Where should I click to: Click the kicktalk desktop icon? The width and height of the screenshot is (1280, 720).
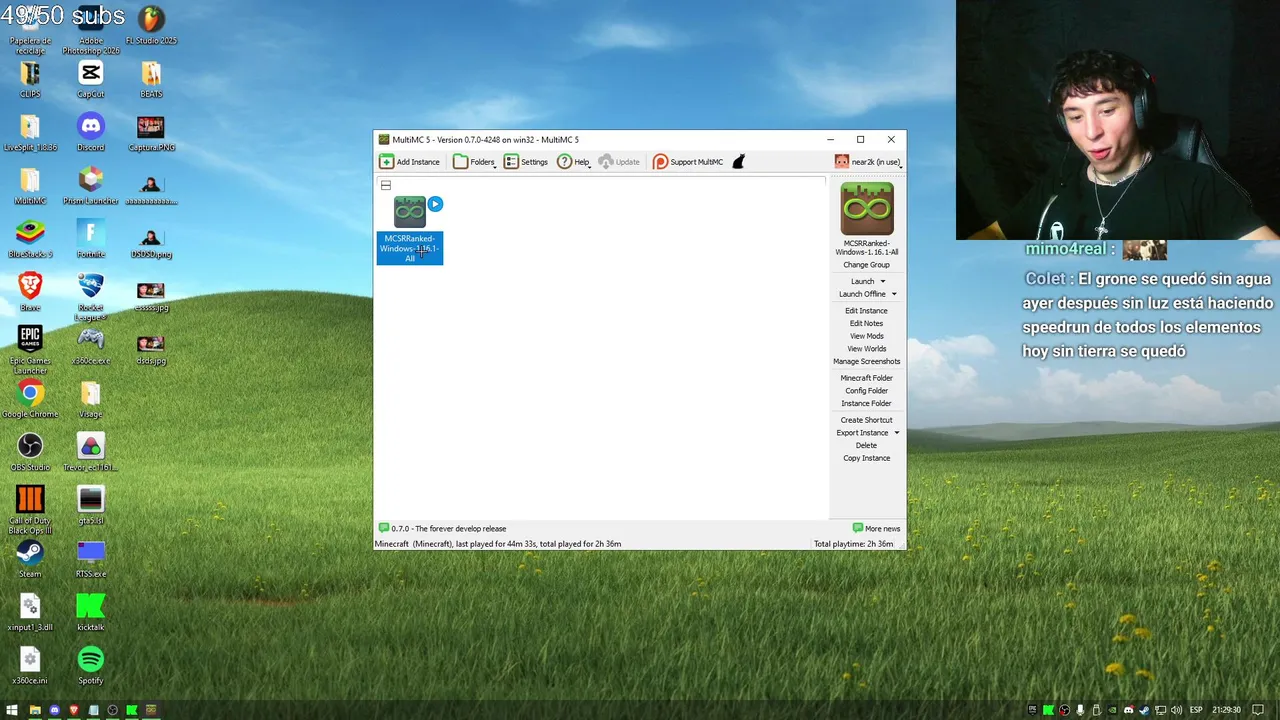coord(91,612)
